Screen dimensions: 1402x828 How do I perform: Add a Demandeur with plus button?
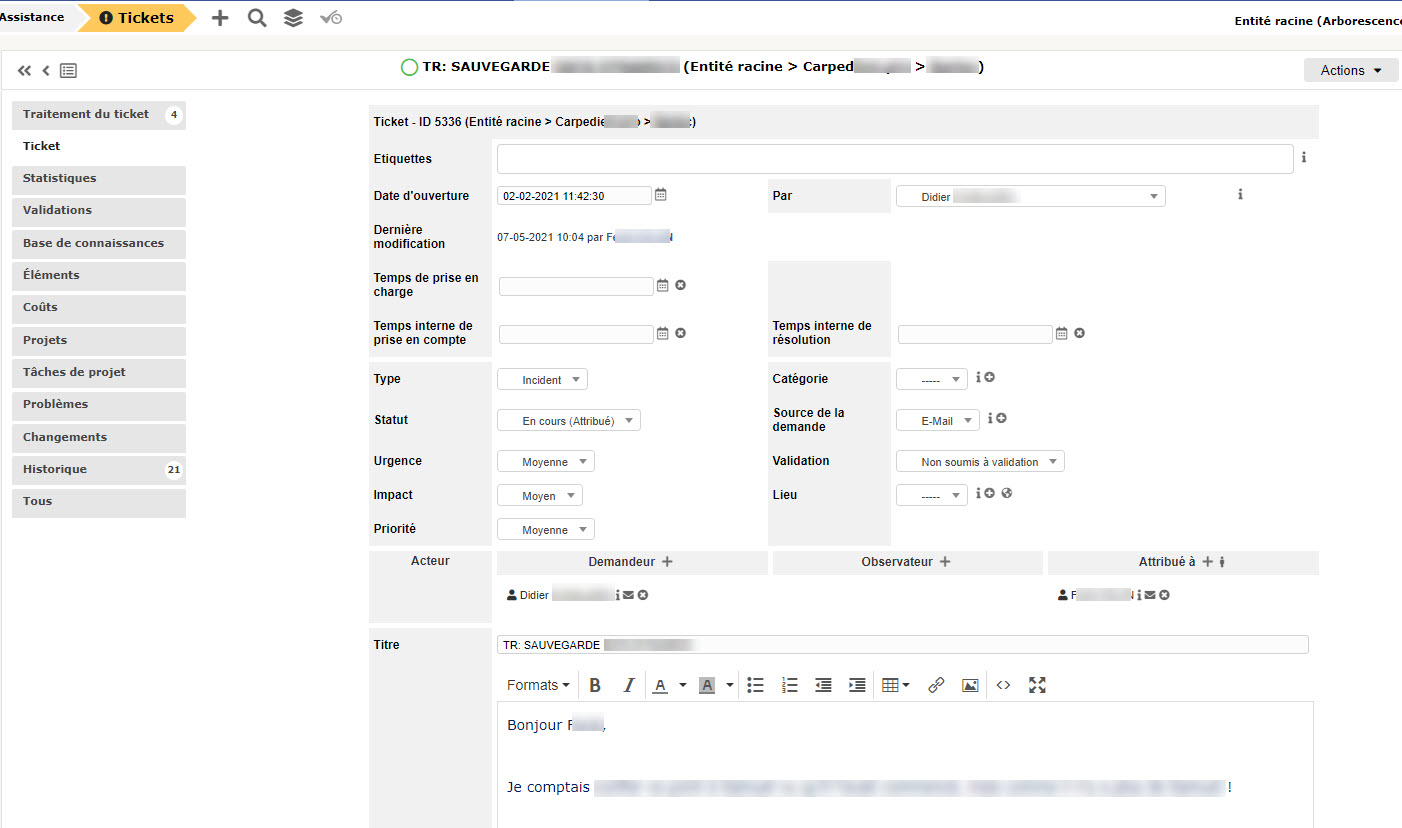668,562
